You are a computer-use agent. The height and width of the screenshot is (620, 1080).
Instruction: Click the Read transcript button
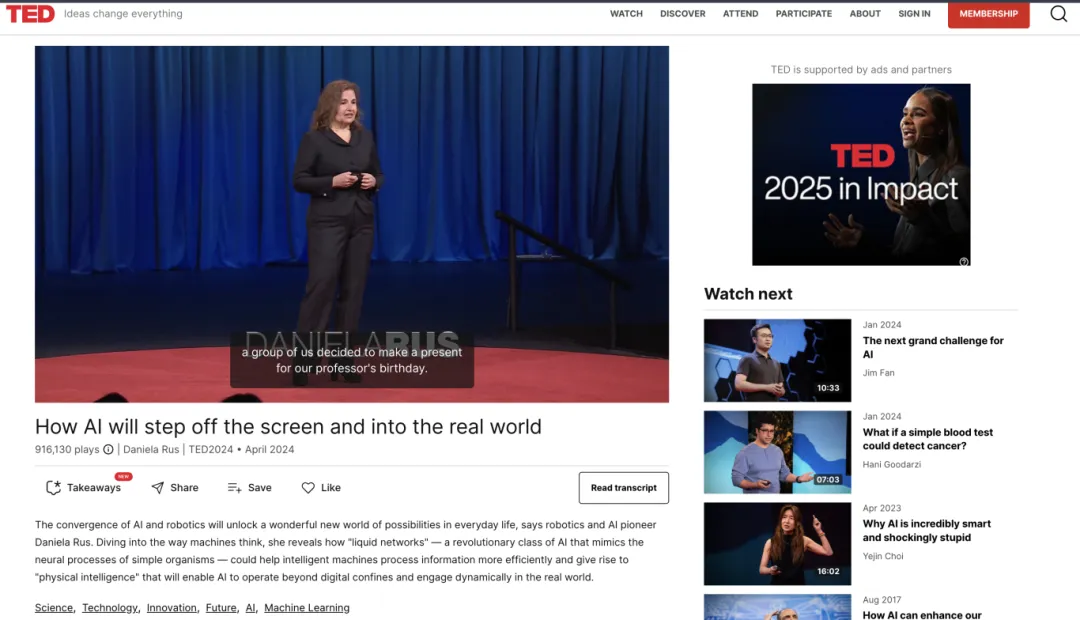[x=623, y=488]
